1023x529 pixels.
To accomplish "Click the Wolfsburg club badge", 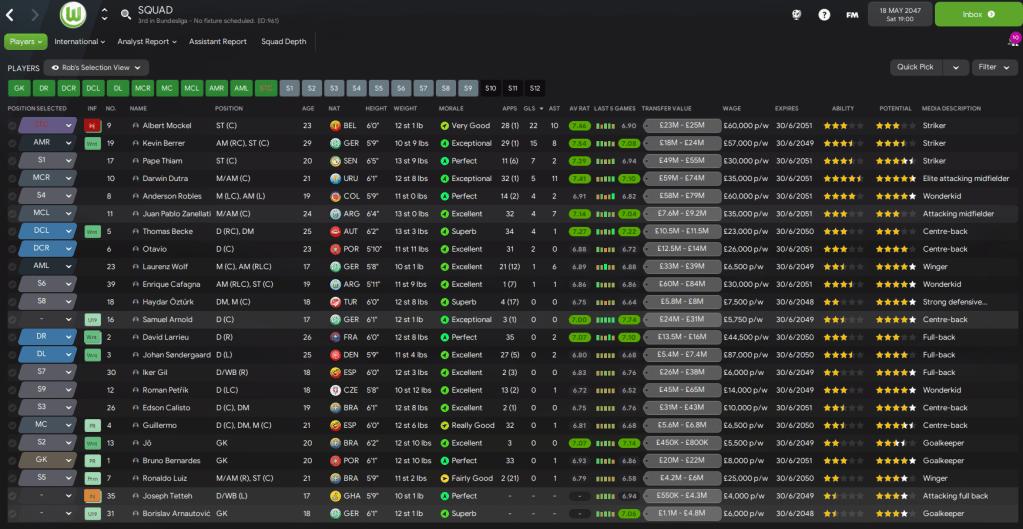I will [x=73, y=15].
